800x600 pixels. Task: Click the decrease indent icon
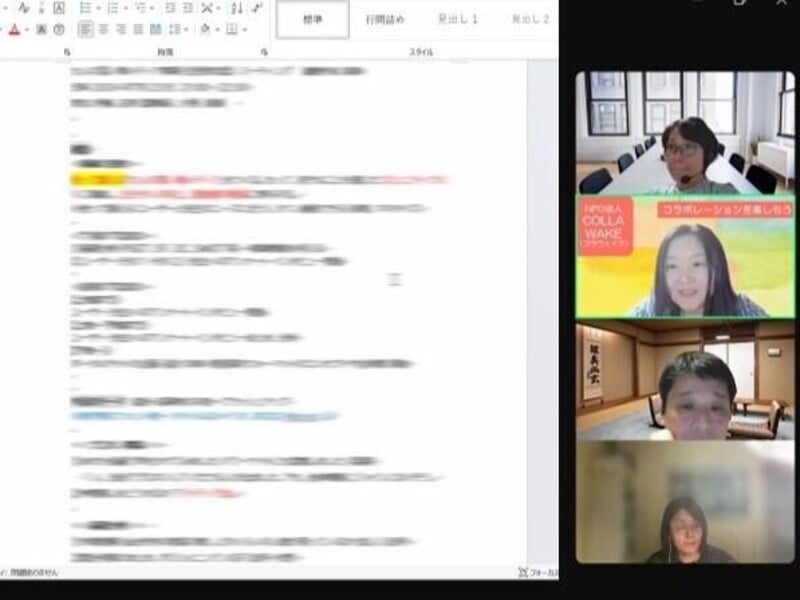[x=169, y=8]
